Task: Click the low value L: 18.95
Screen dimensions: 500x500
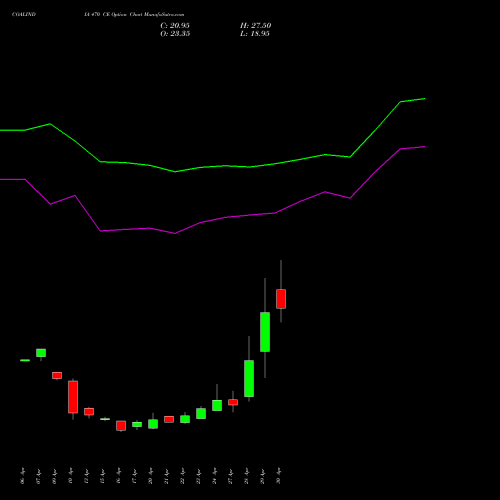Action: point(255,34)
